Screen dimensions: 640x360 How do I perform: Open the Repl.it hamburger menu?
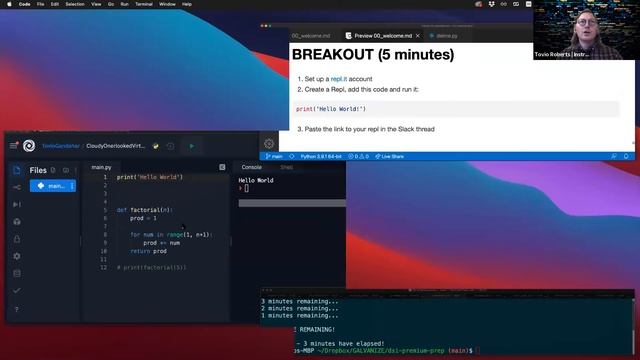(14, 146)
